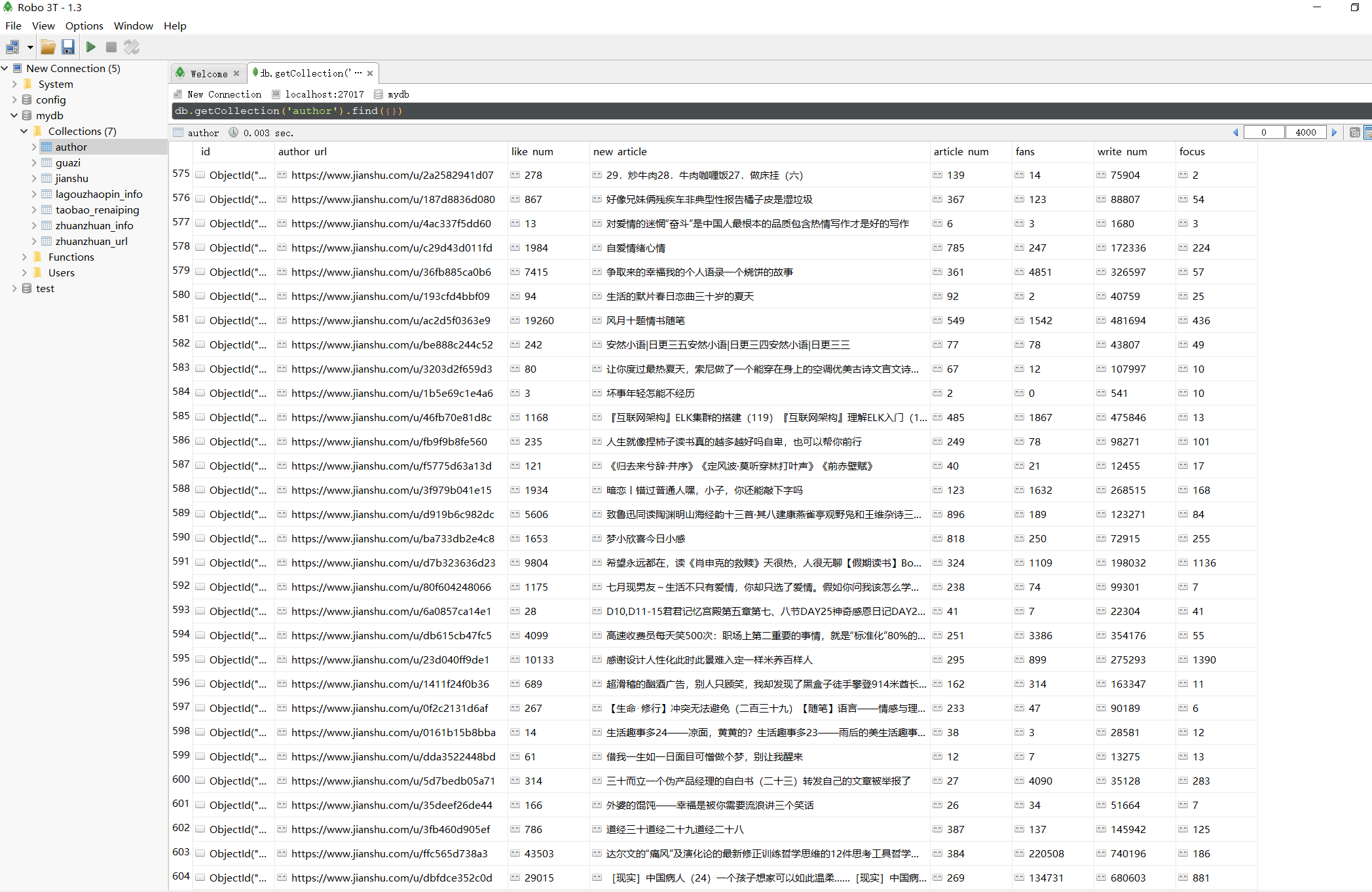Click URL cell ending in 2a2582941d07
Viewport: 1372px width, 892px height.
point(391,176)
